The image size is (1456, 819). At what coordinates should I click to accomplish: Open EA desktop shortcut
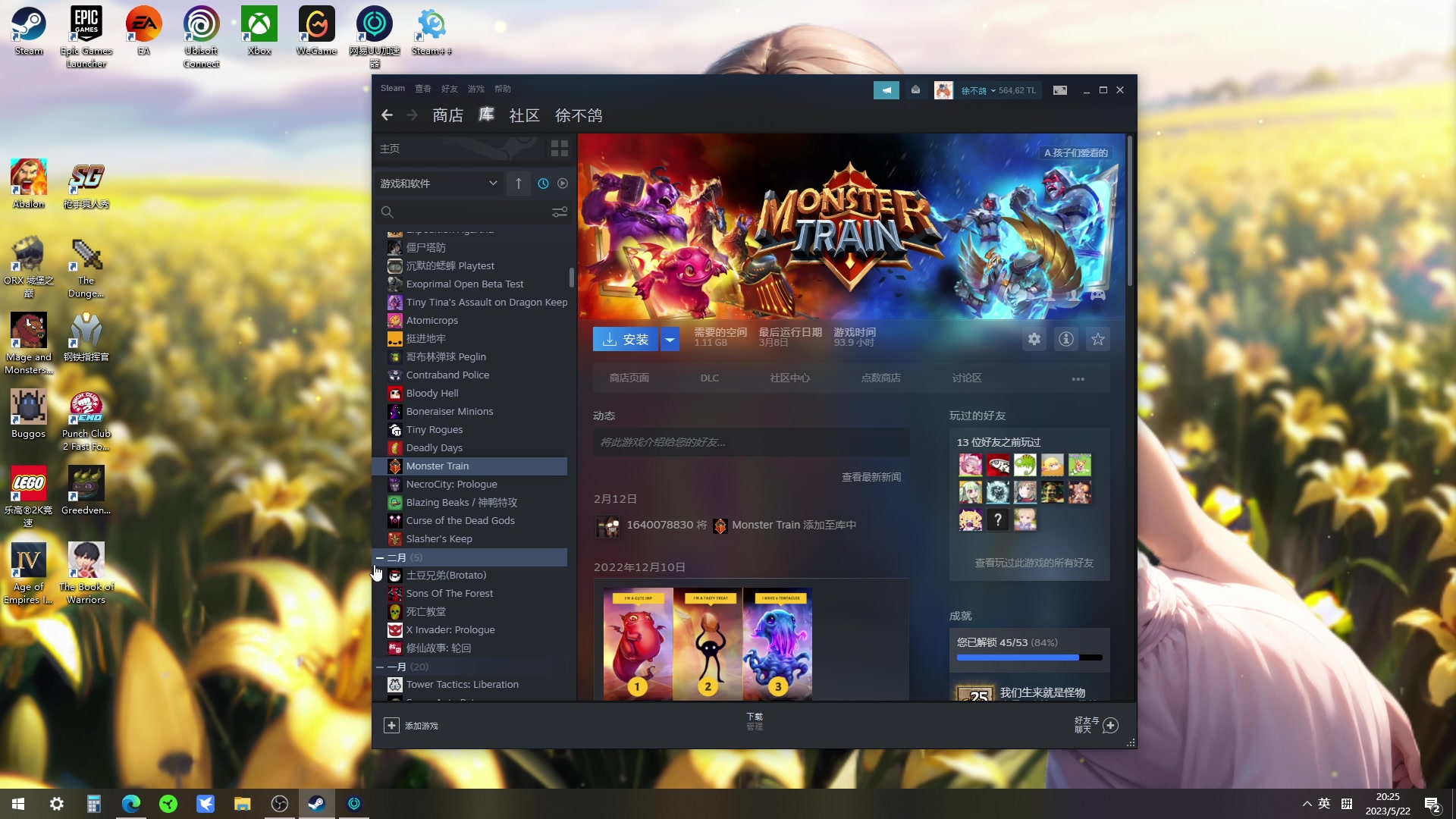tap(144, 30)
